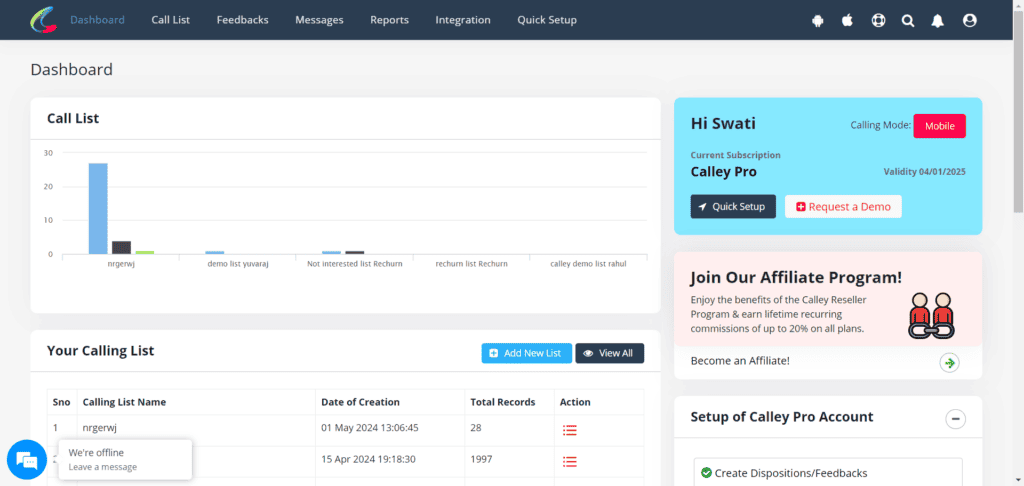The height and width of the screenshot is (486, 1024).
Task: Click the Become an Affiliate arrow
Action: click(x=949, y=362)
